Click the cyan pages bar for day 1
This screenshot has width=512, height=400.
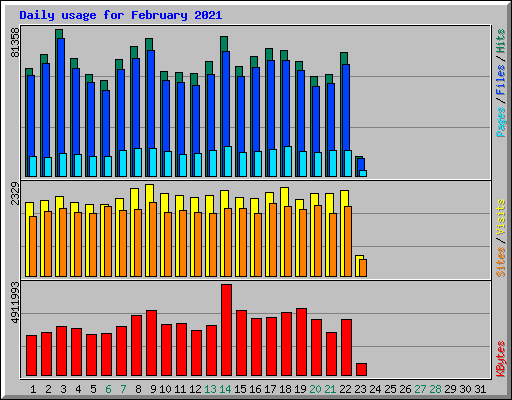[33, 166]
